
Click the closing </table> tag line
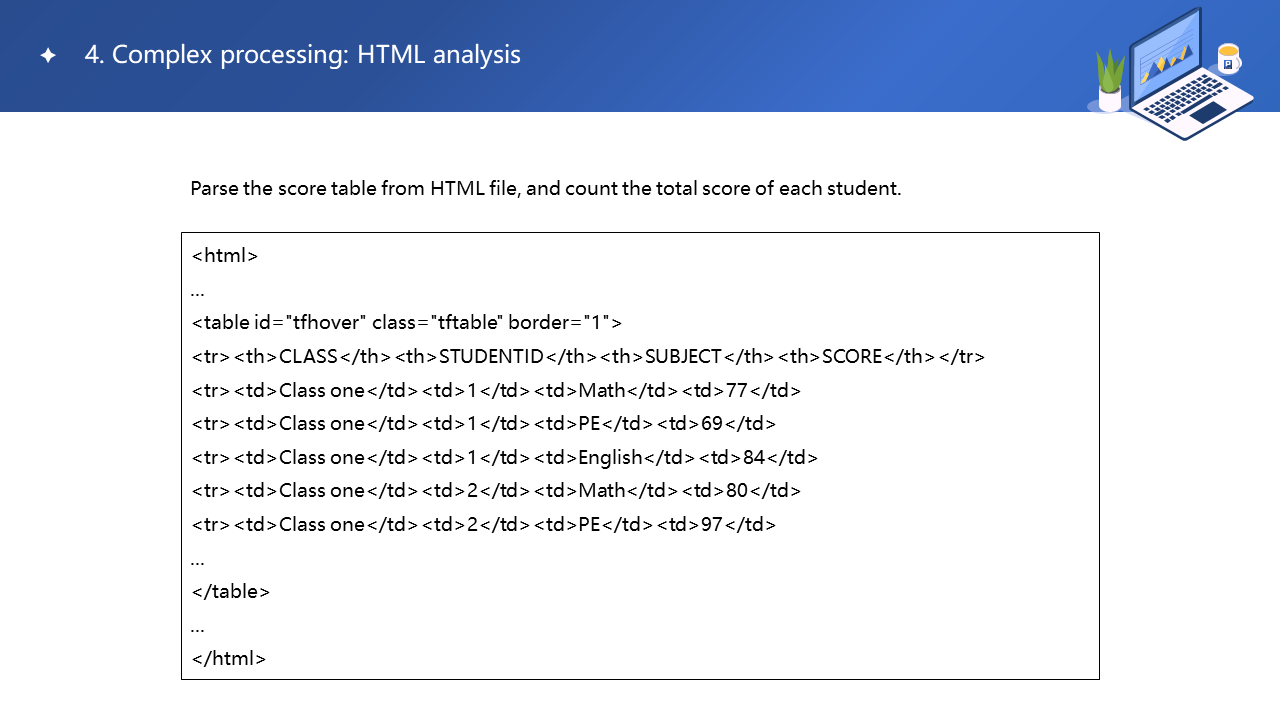tap(230, 591)
